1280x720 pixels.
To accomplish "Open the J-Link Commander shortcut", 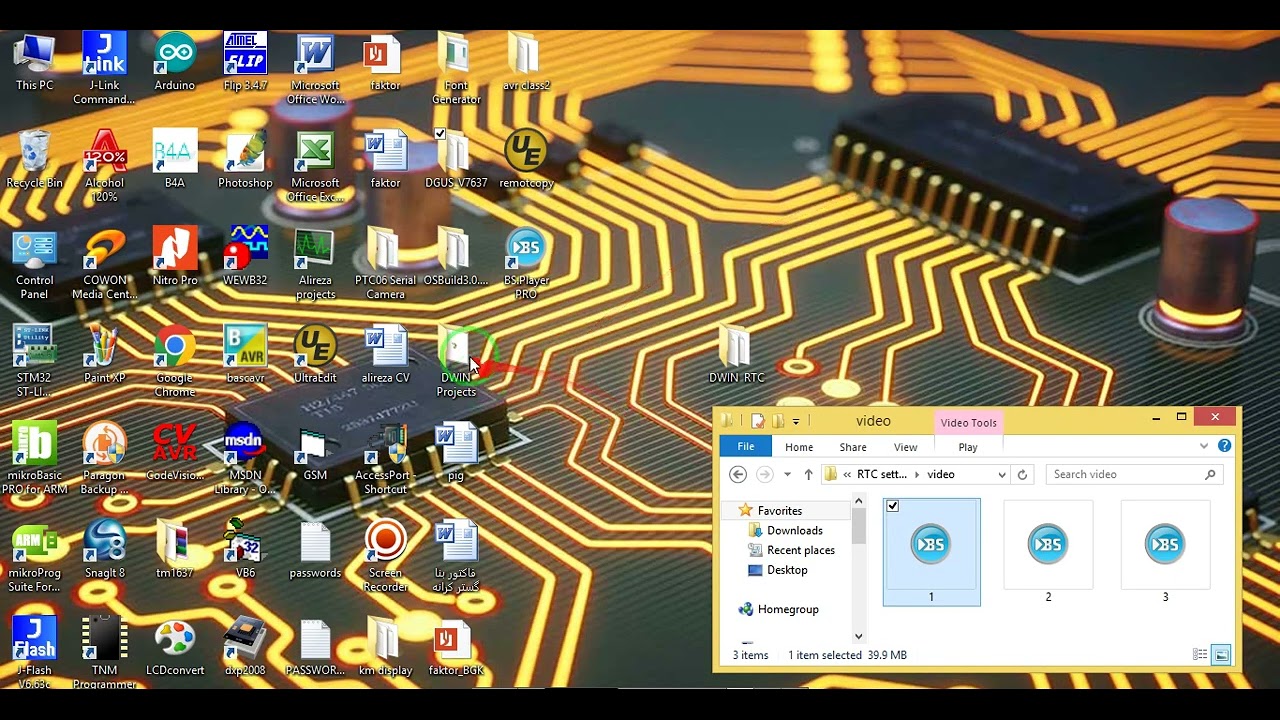I will [104, 68].
